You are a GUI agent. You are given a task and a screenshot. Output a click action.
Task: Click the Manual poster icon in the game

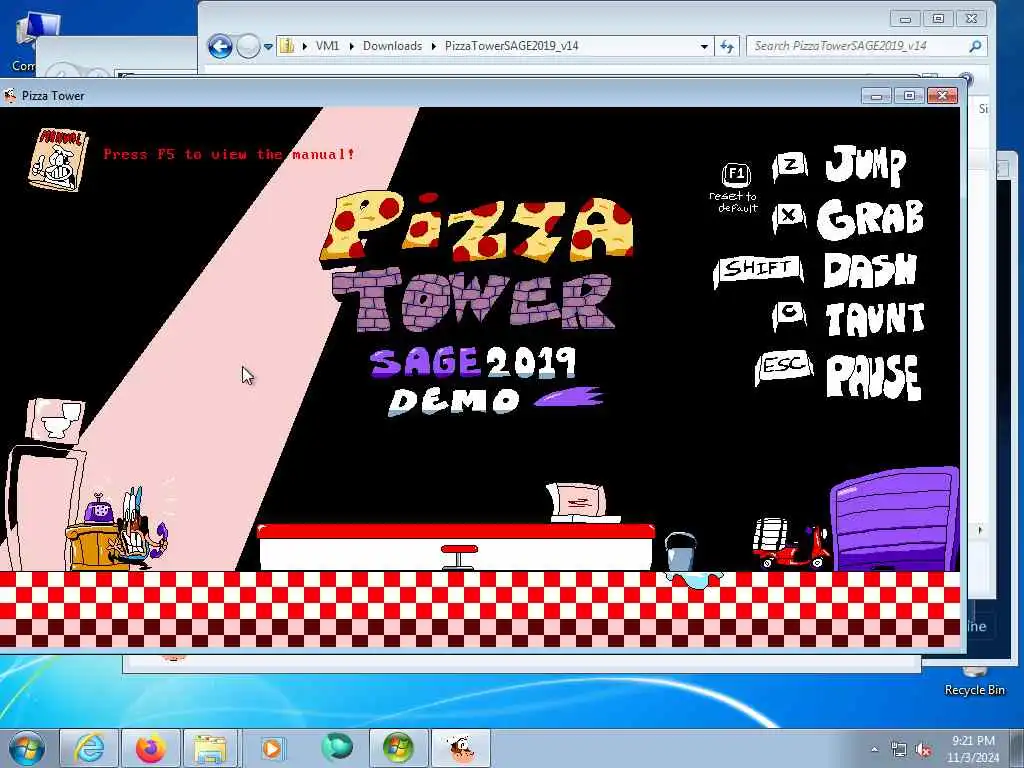[x=58, y=159]
